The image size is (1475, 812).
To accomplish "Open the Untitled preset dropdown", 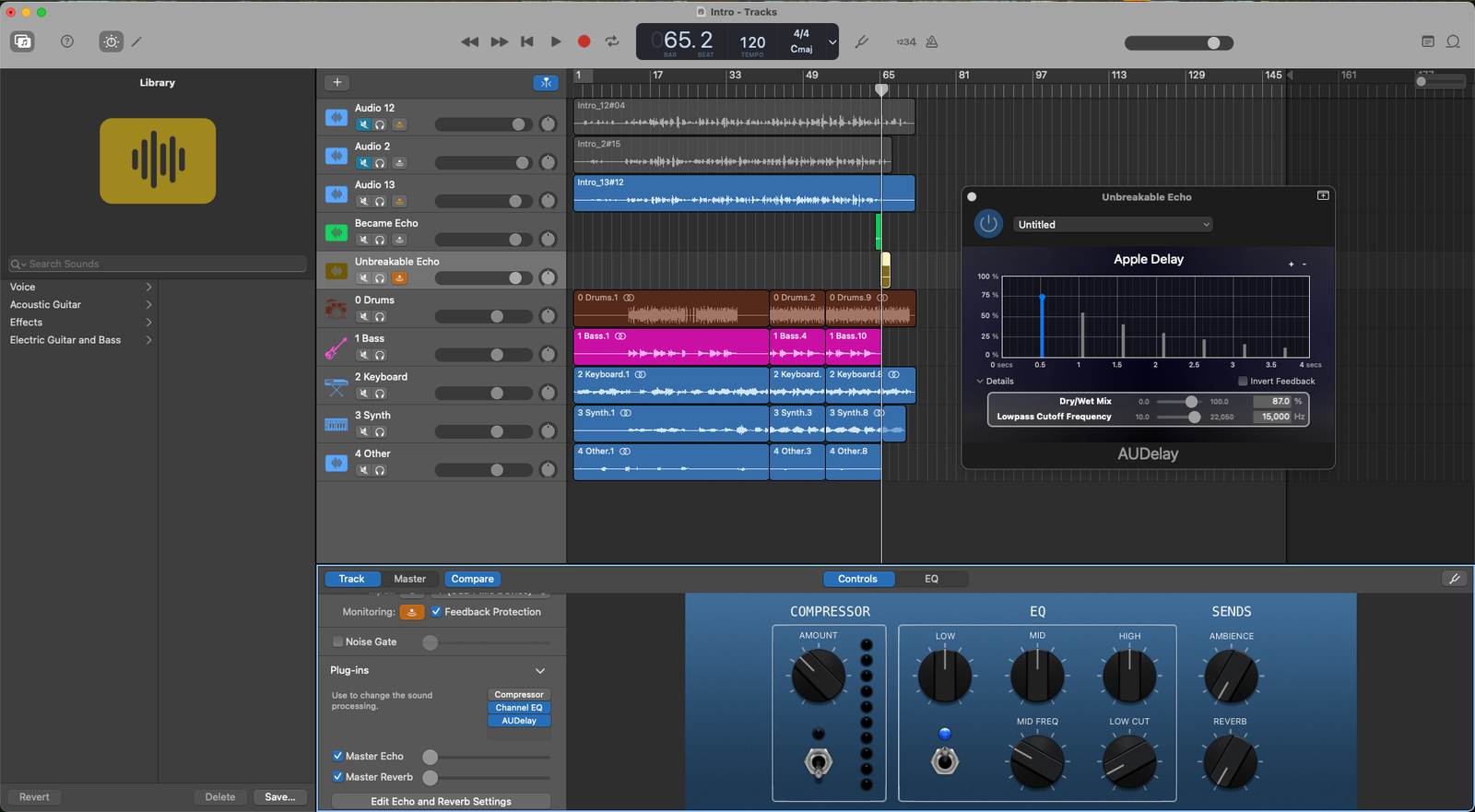I will [x=1113, y=225].
